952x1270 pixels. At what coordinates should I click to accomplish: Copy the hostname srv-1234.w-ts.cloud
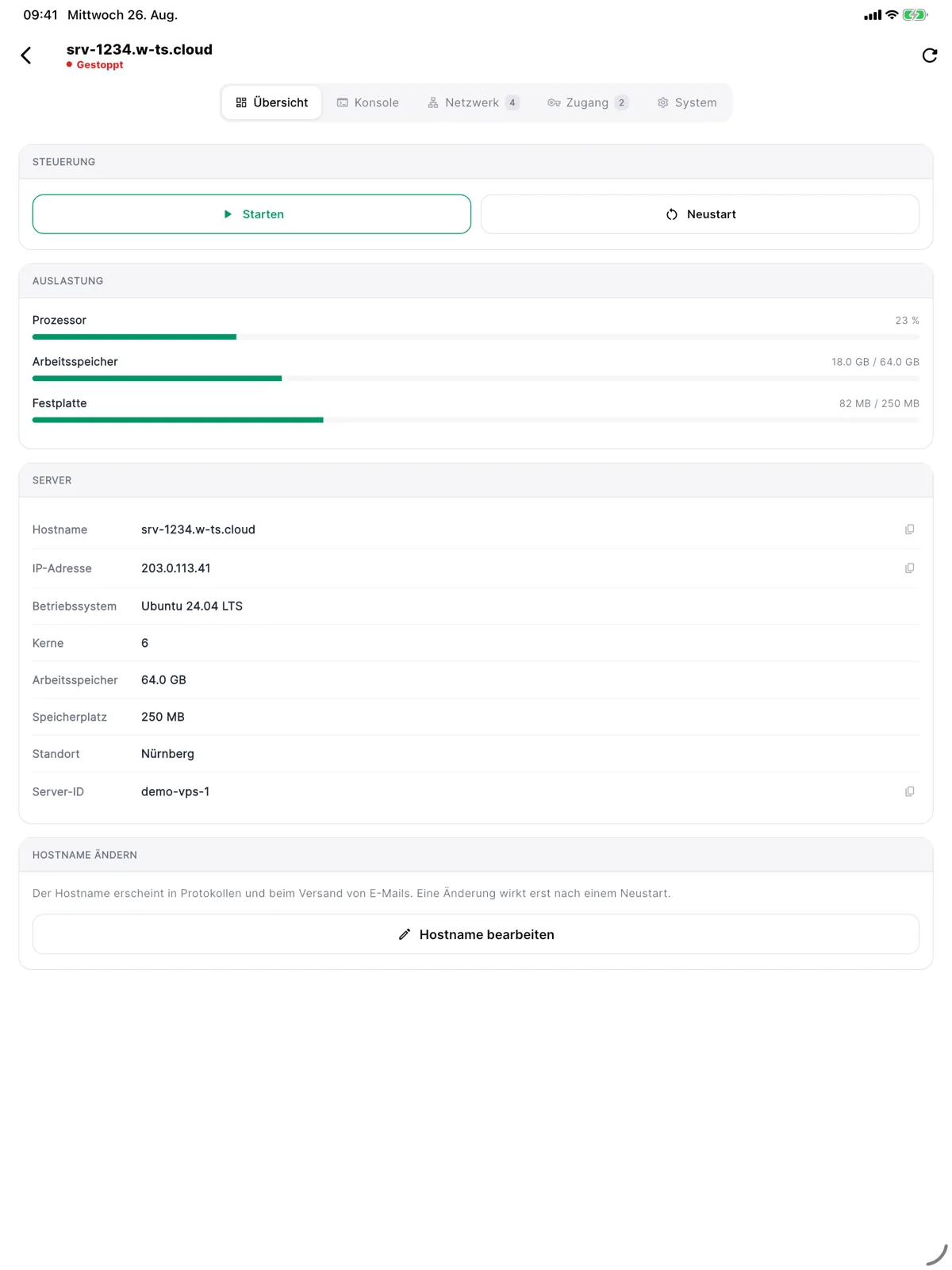point(910,529)
